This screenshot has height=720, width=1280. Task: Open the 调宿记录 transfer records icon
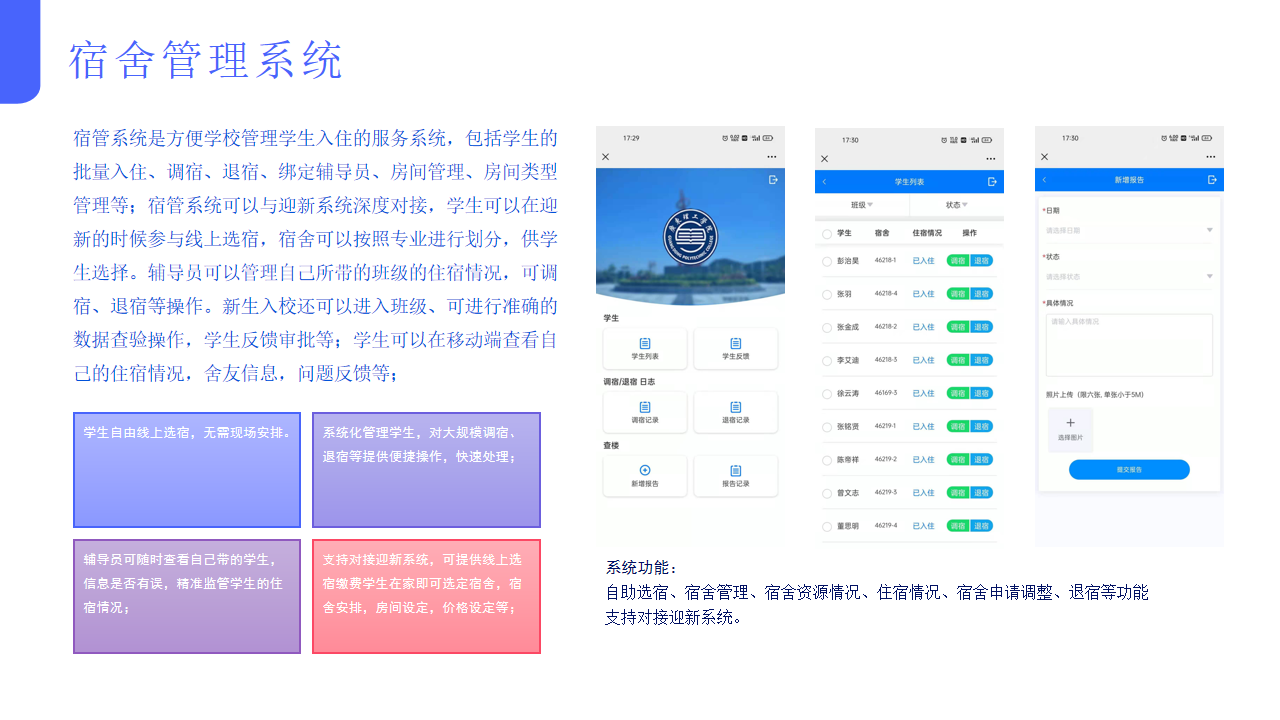coord(645,408)
